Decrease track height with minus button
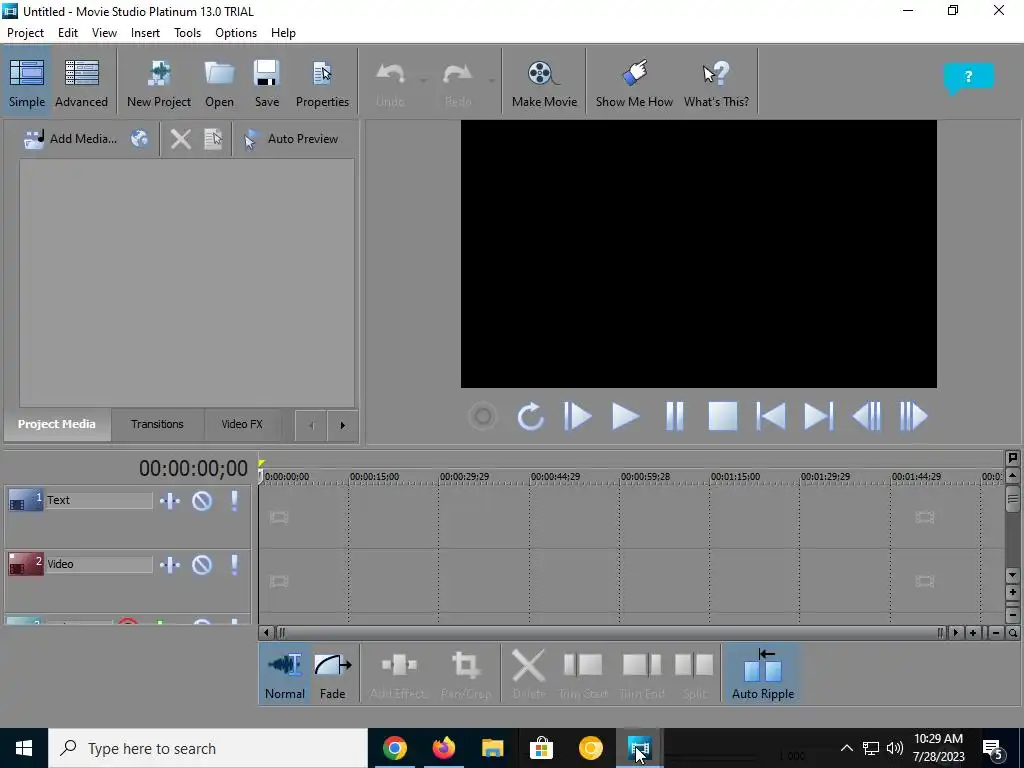This screenshot has width=1024, height=768. [1012, 615]
